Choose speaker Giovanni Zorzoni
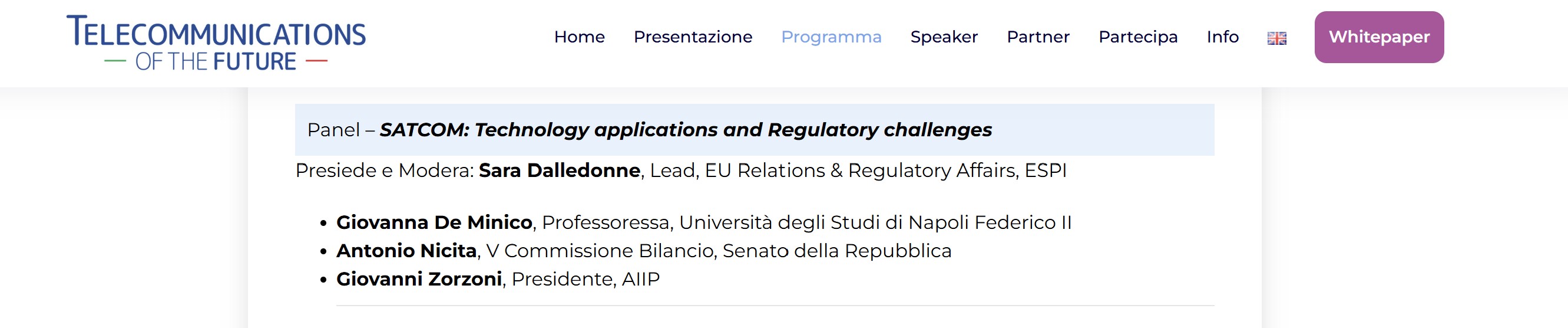 tap(419, 279)
